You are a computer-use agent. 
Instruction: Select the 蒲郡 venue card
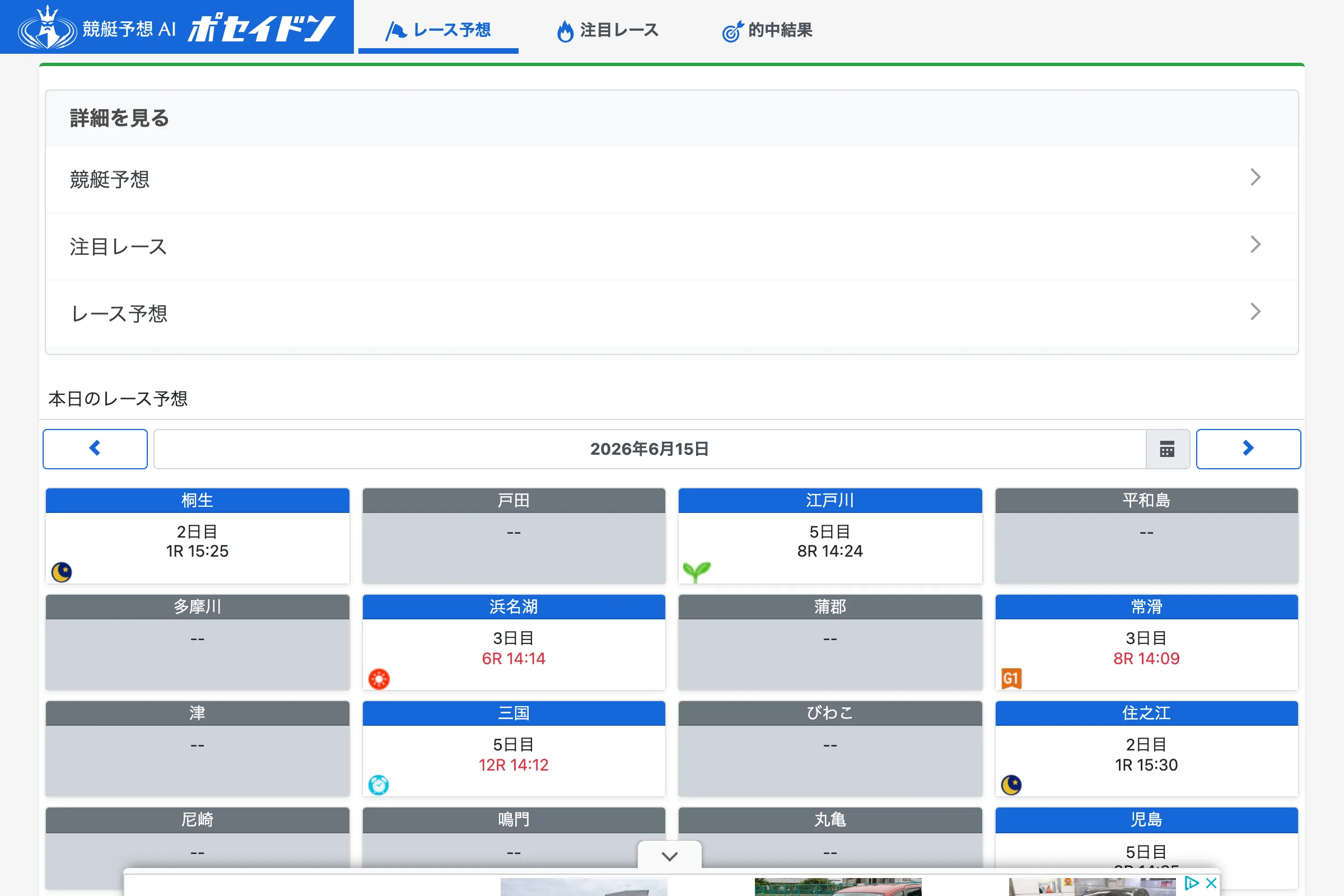tap(830, 642)
